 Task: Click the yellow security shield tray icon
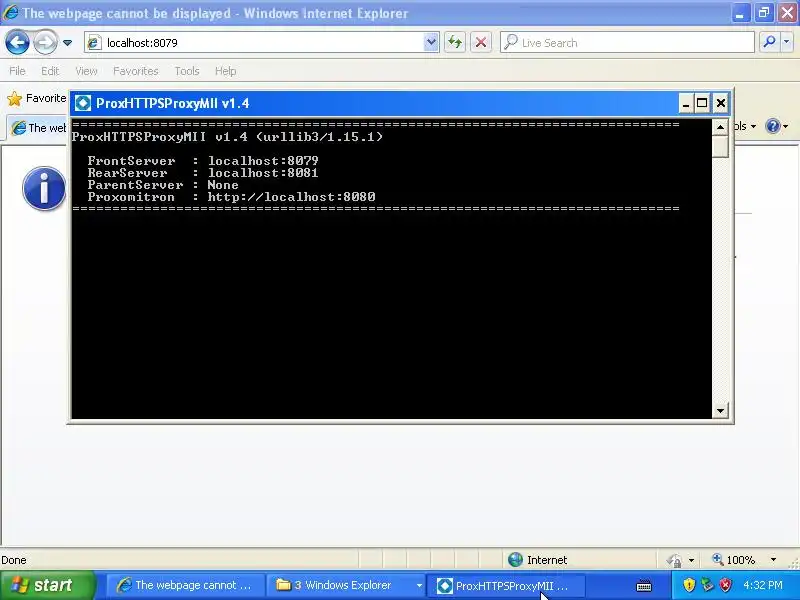click(x=689, y=585)
